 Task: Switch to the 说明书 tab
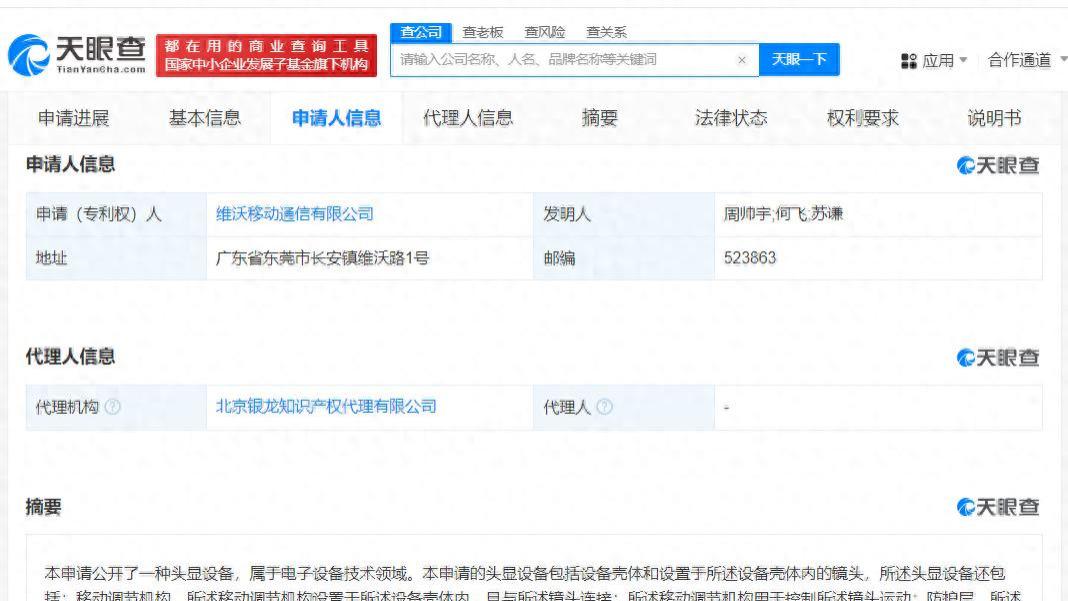tap(994, 118)
